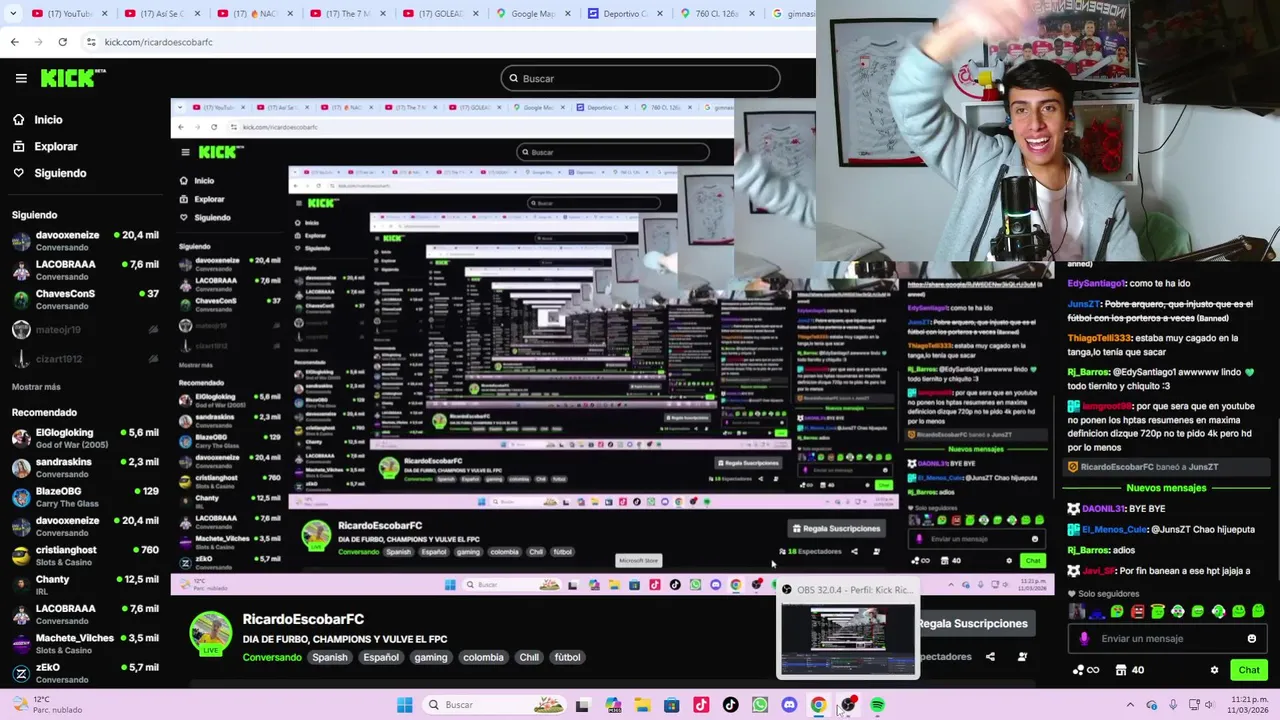This screenshot has height=720, width=1280.
Task: Click Regala Suscripciones button
Action: pos(972,623)
